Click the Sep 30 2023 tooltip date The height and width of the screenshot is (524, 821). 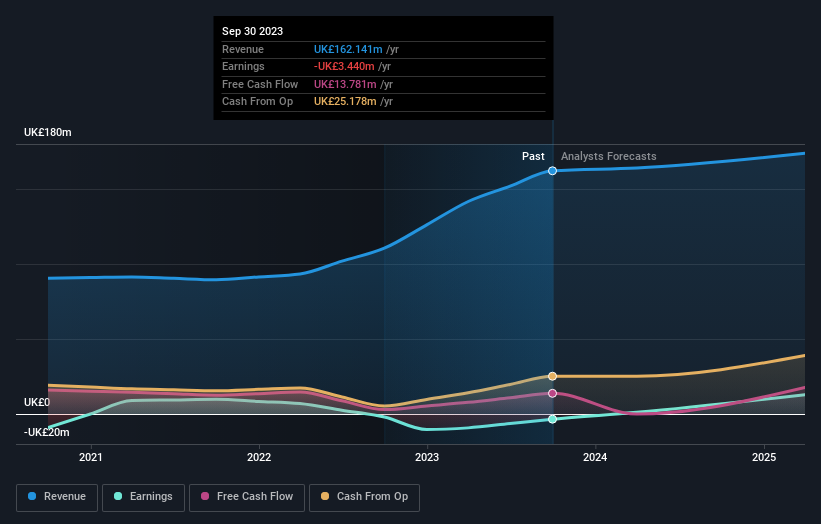(x=252, y=31)
